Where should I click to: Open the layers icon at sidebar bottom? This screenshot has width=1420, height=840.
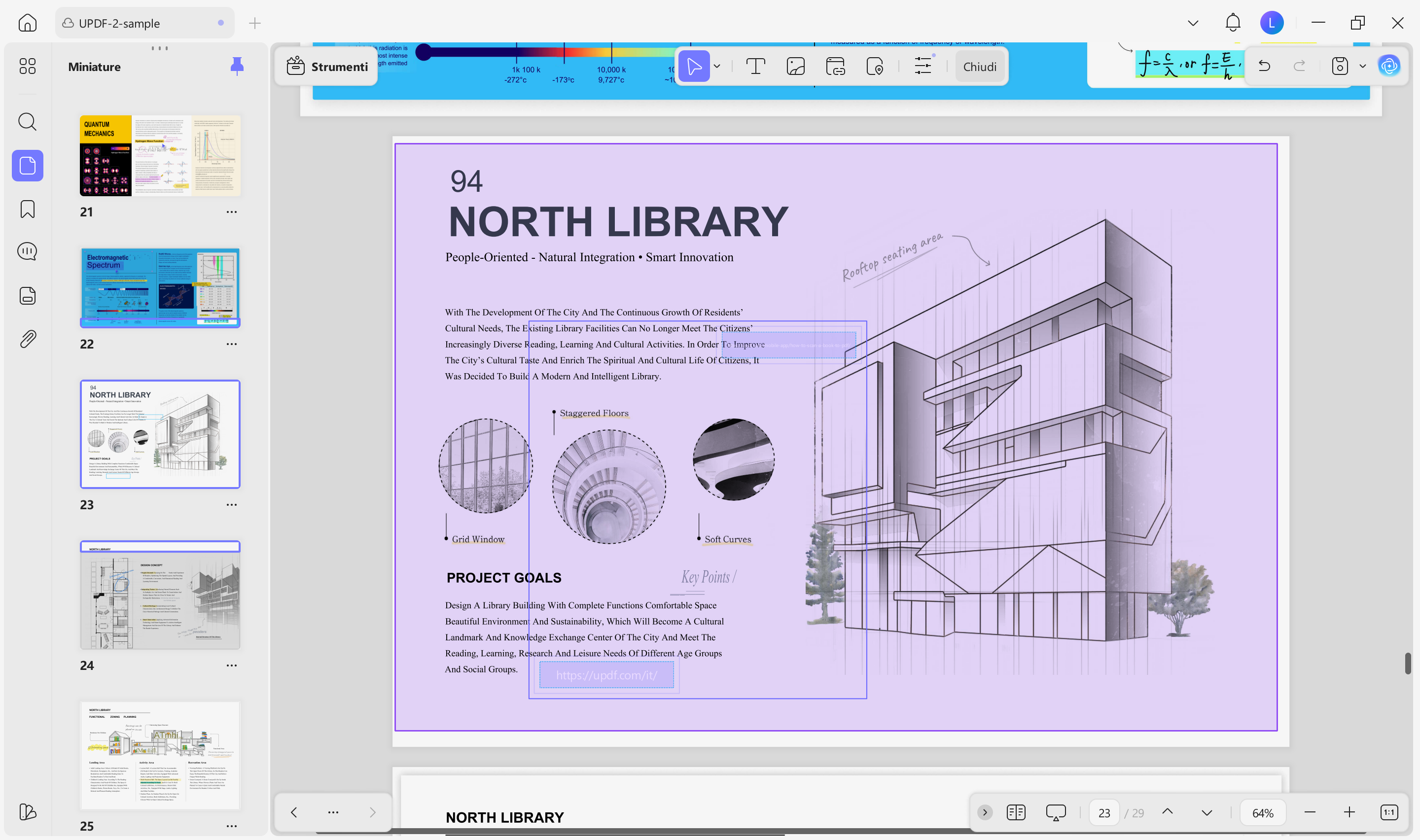pos(27,812)
